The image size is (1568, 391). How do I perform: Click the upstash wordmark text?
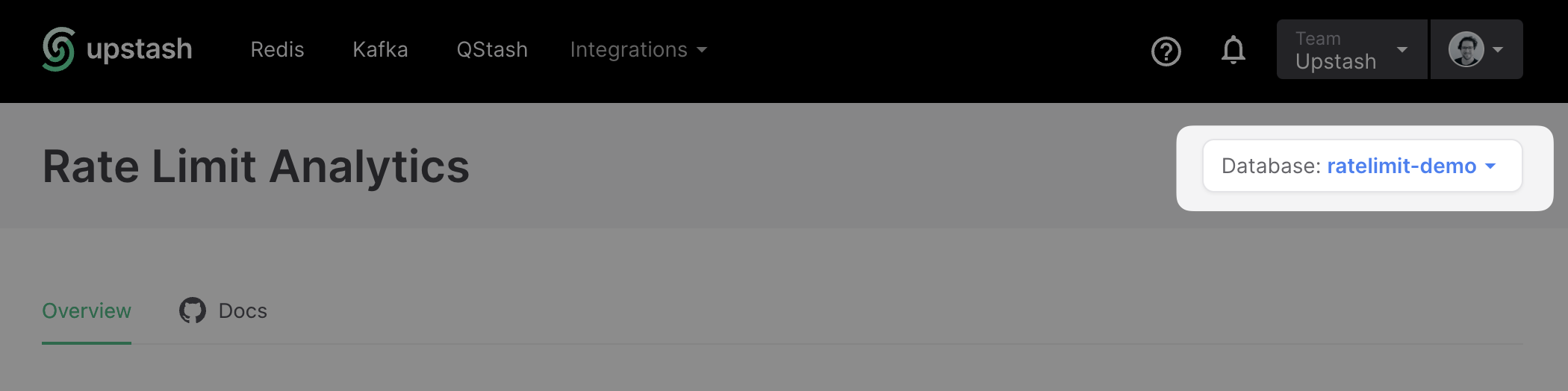tap(140, 49)
